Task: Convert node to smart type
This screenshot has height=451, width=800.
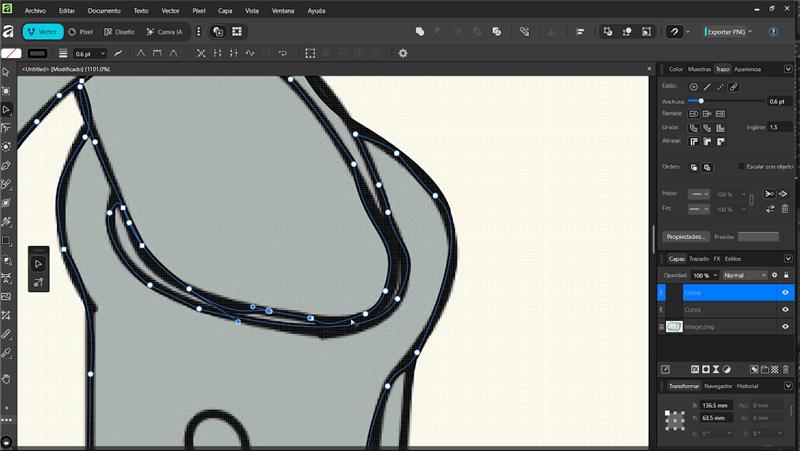Action: 173,53
